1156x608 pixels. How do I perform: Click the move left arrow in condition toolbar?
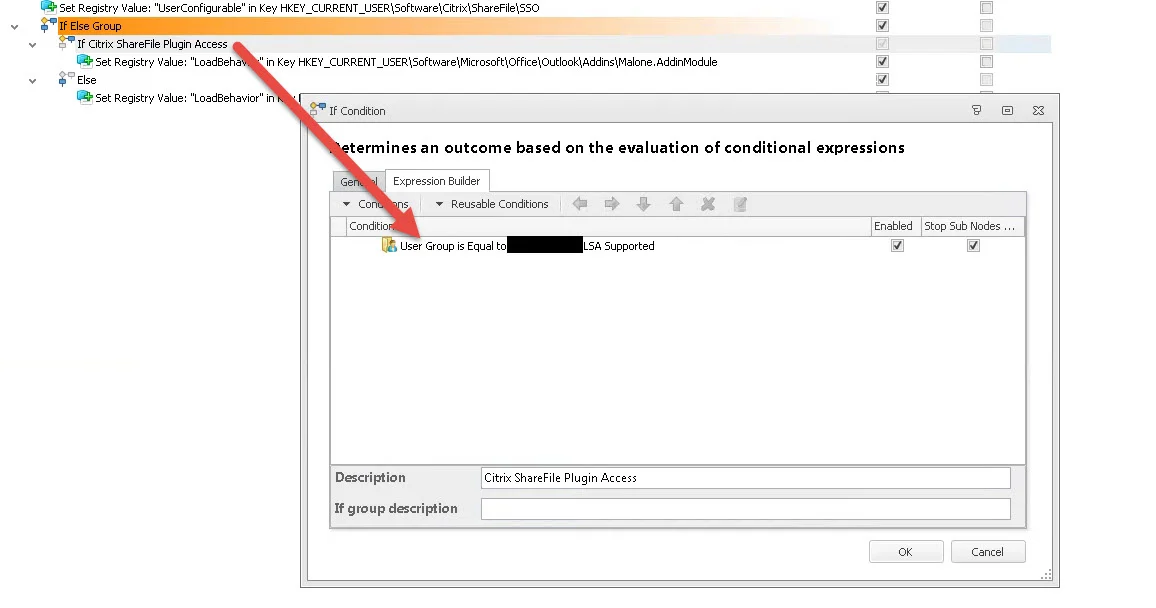[580, 204]
